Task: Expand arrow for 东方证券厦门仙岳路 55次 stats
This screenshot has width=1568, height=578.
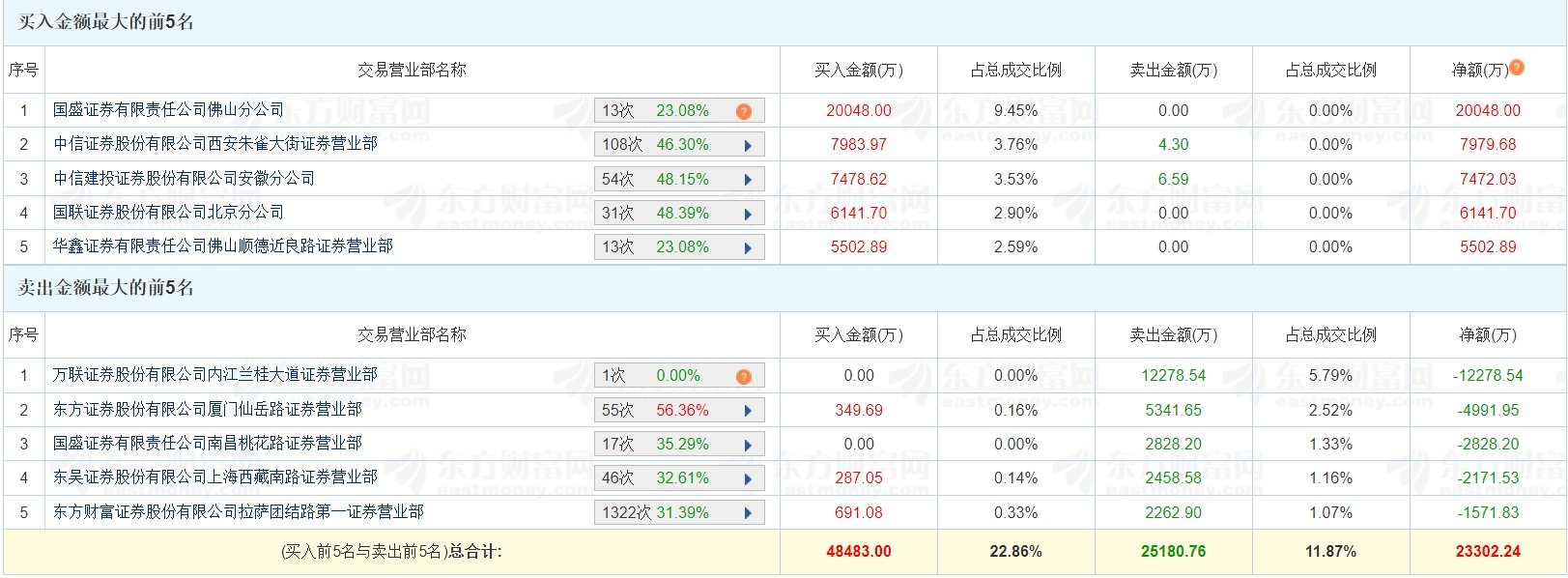Action: tap(748, 411)
